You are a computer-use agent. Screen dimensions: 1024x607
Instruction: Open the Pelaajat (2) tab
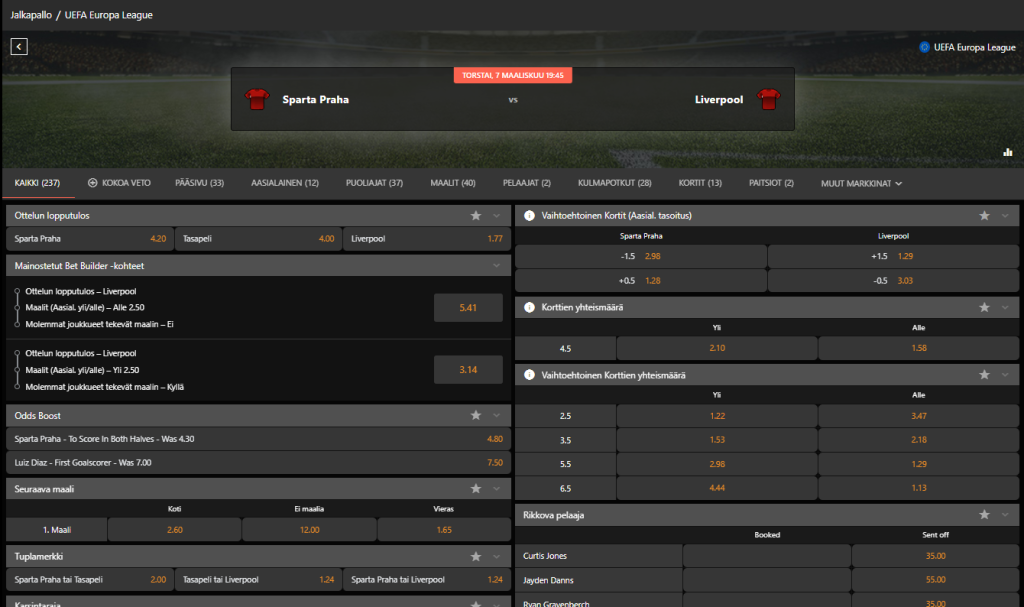[x=526, y=183]
